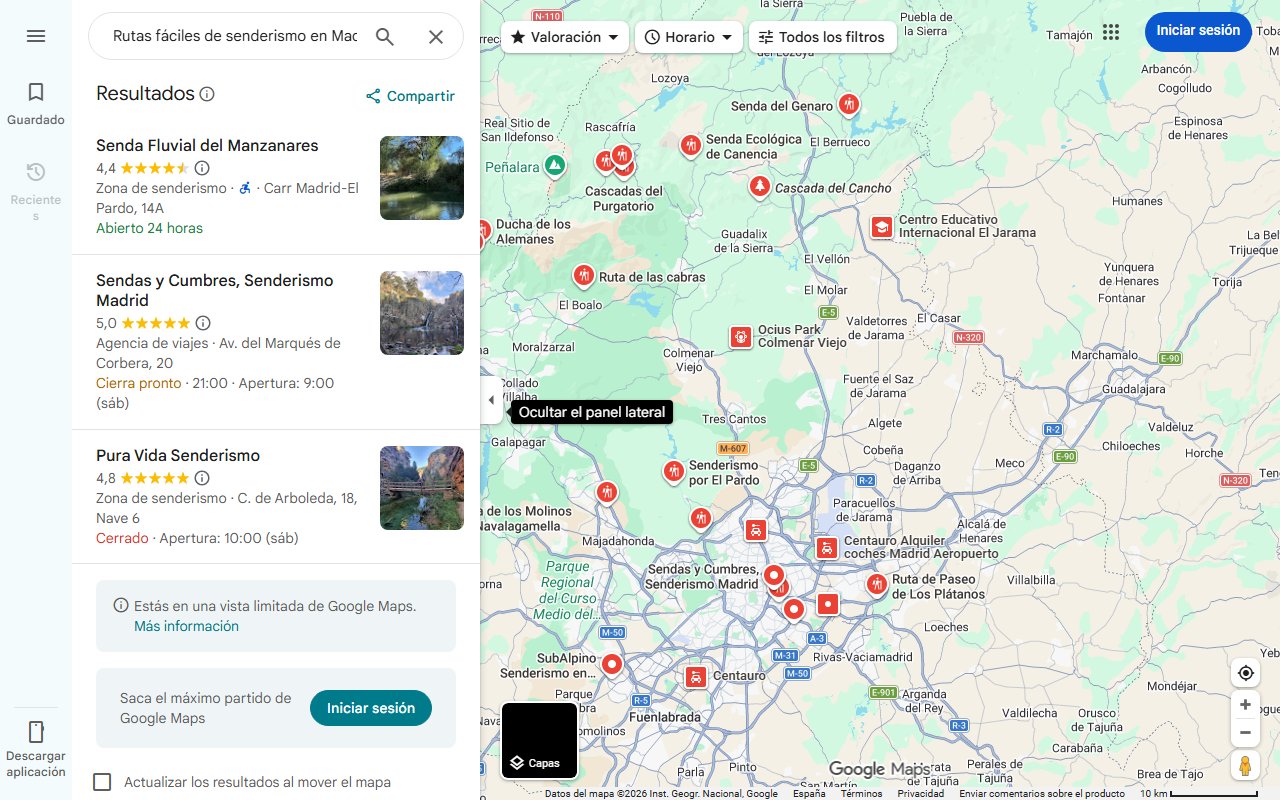The width and height of the screenshot is (1280, 800).
Task: Collapse the side panel with the arrow
Action: click(491, 399)
